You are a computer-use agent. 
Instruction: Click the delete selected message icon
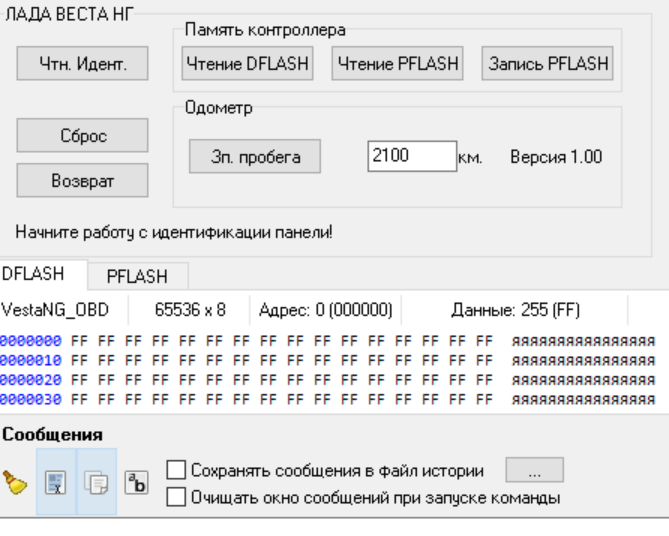click(56, 482)
